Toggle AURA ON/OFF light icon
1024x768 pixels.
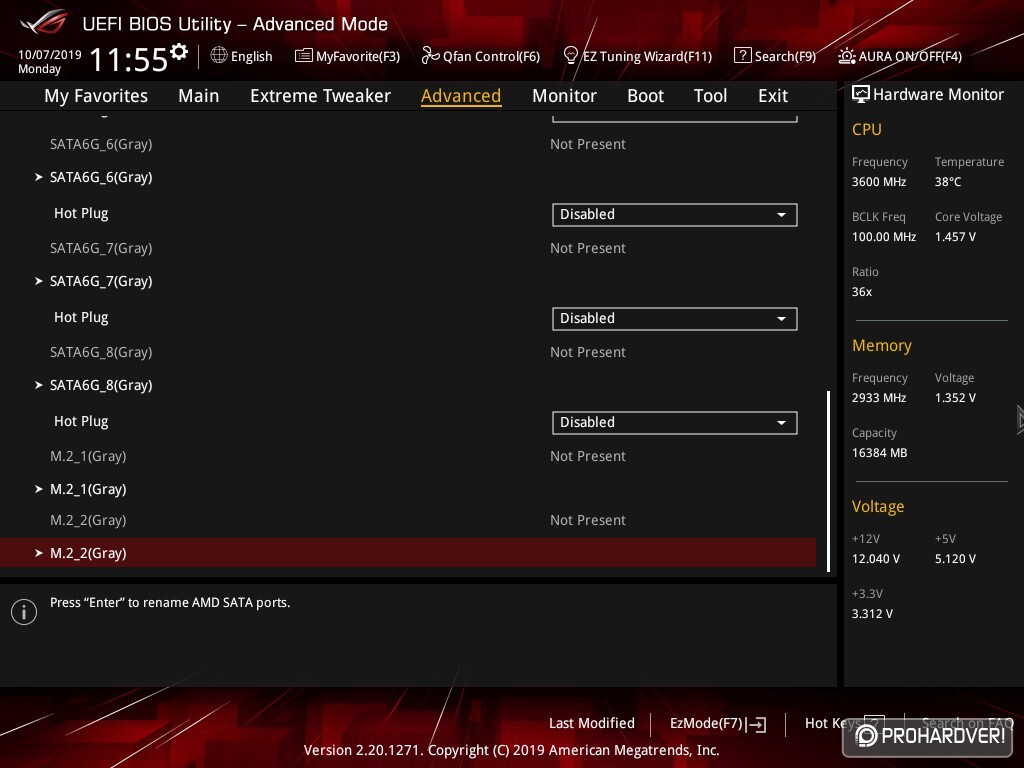point(846,56)
